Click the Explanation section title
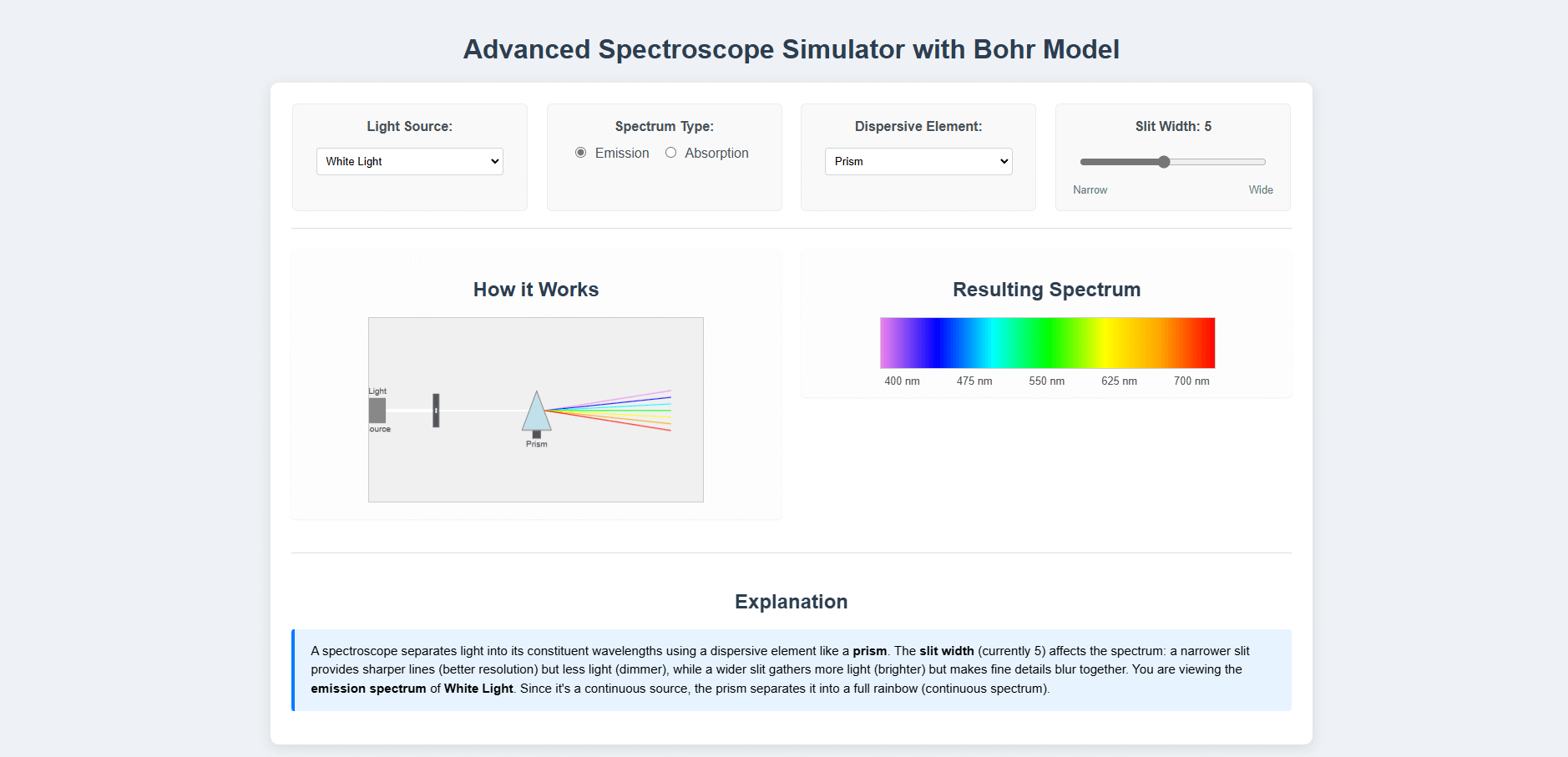1568x757 pixels. tap(791, 602)
